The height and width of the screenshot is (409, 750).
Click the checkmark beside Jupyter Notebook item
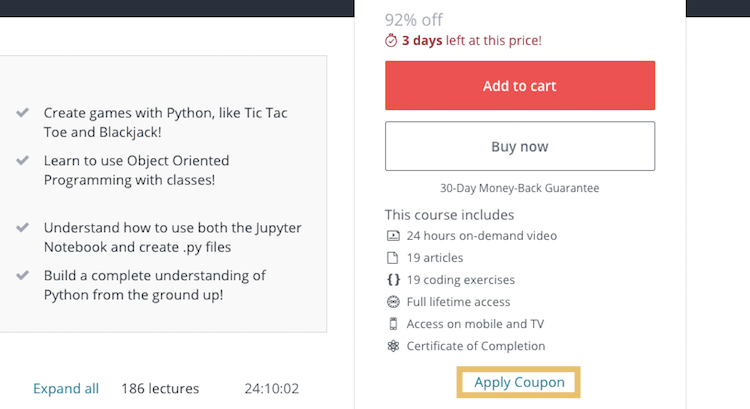pyautogui.click(x=22, y=227)
